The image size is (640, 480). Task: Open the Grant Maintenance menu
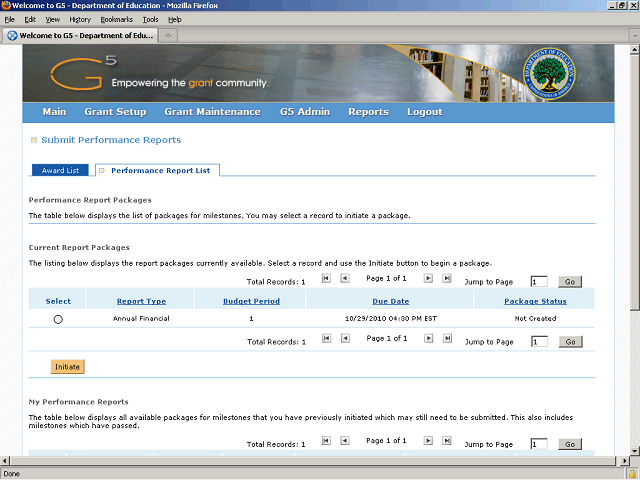[x=212, y=112]
